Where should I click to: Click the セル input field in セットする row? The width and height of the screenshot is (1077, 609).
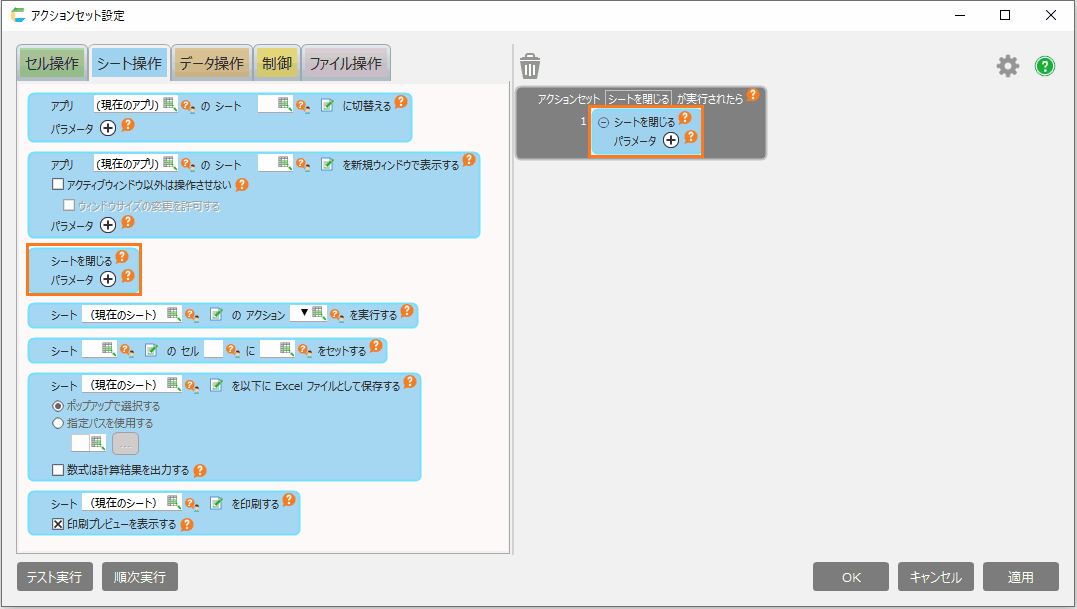tap(213, 349)
